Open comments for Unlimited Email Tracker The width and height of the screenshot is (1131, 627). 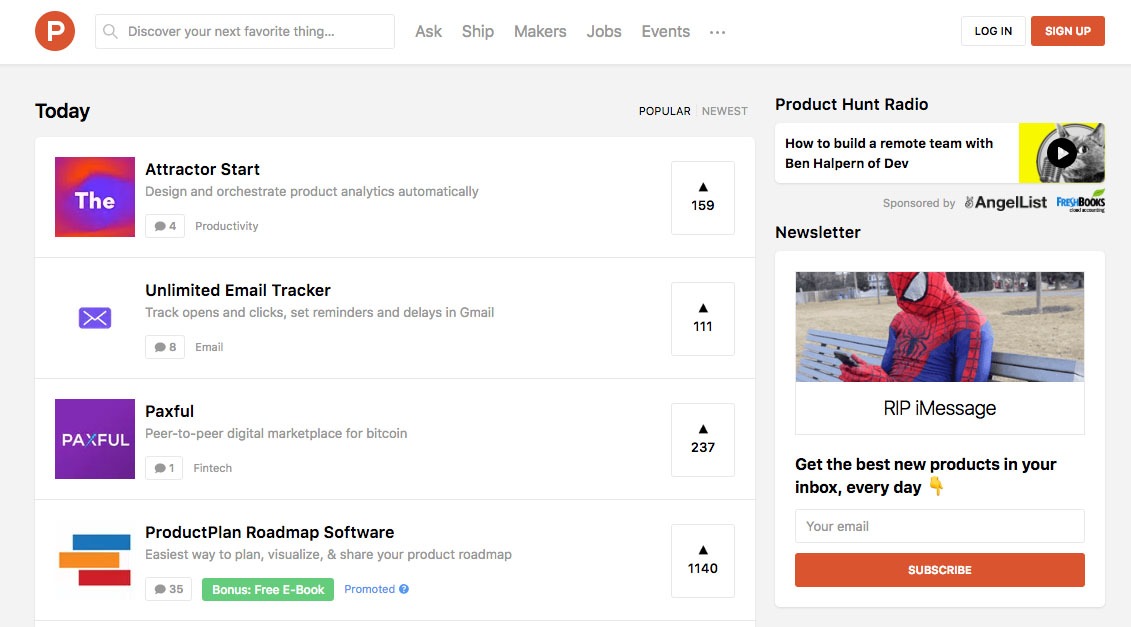(x=164, y=346)
